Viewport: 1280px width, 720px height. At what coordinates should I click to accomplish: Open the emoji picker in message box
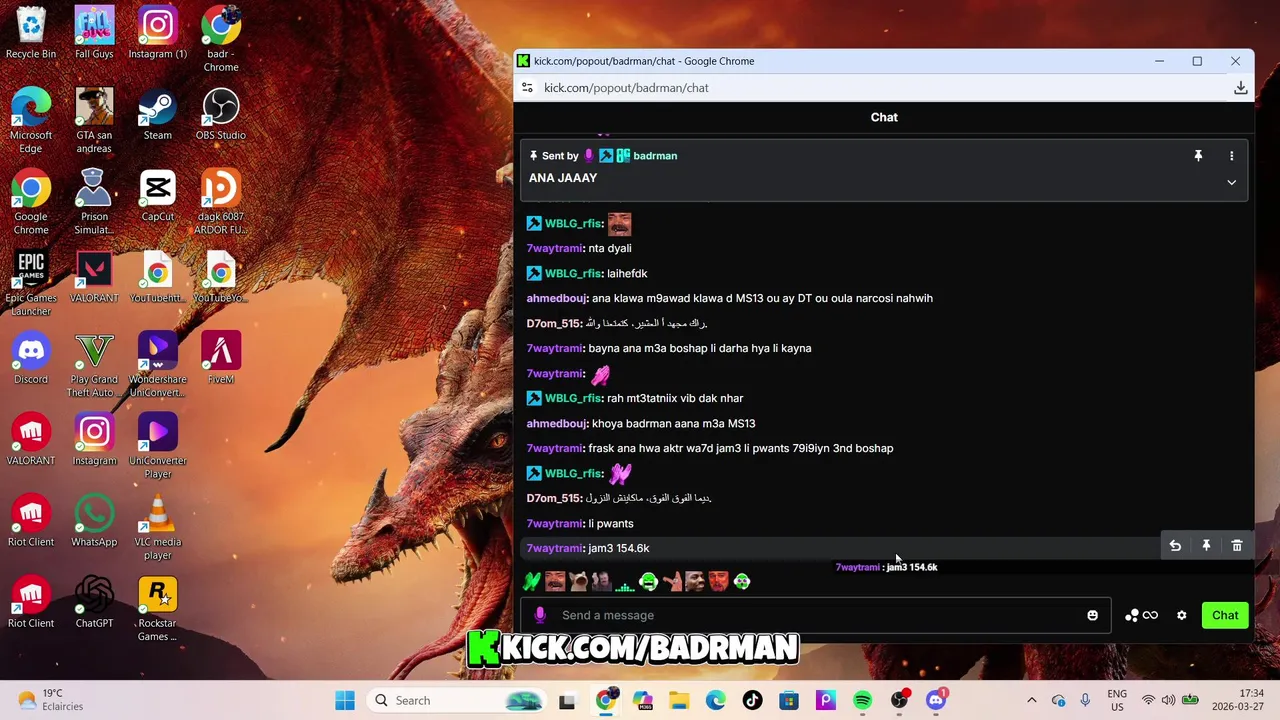pos(1092,615)
